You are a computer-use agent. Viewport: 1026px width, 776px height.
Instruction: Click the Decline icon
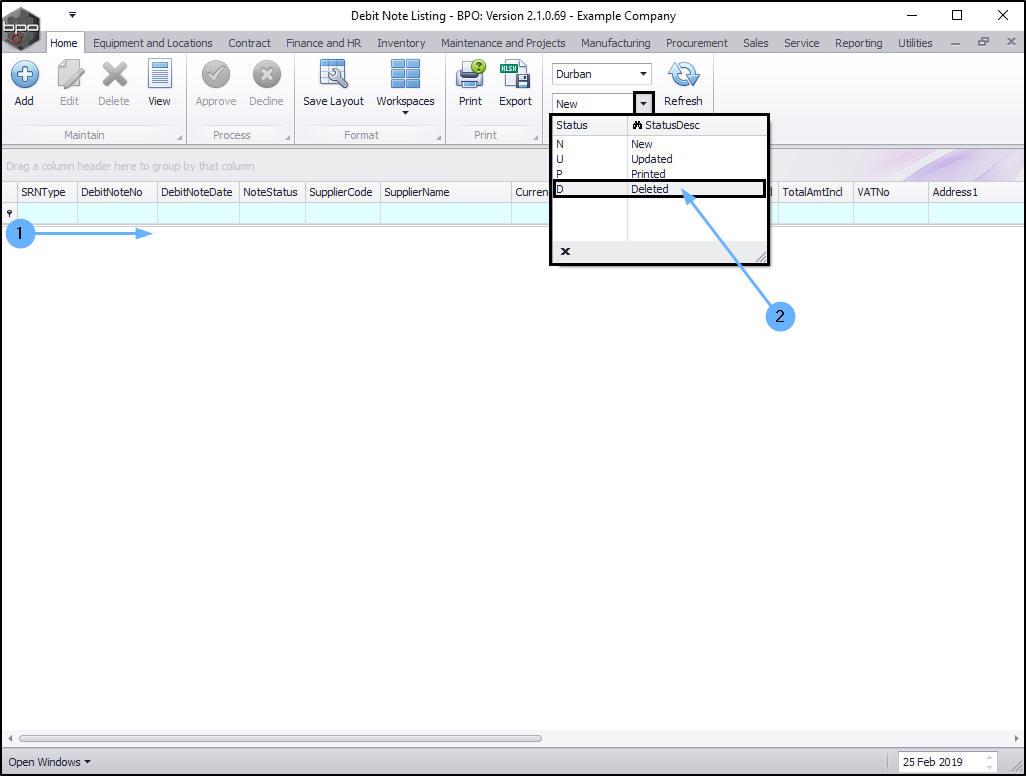[x=266, y=75]
